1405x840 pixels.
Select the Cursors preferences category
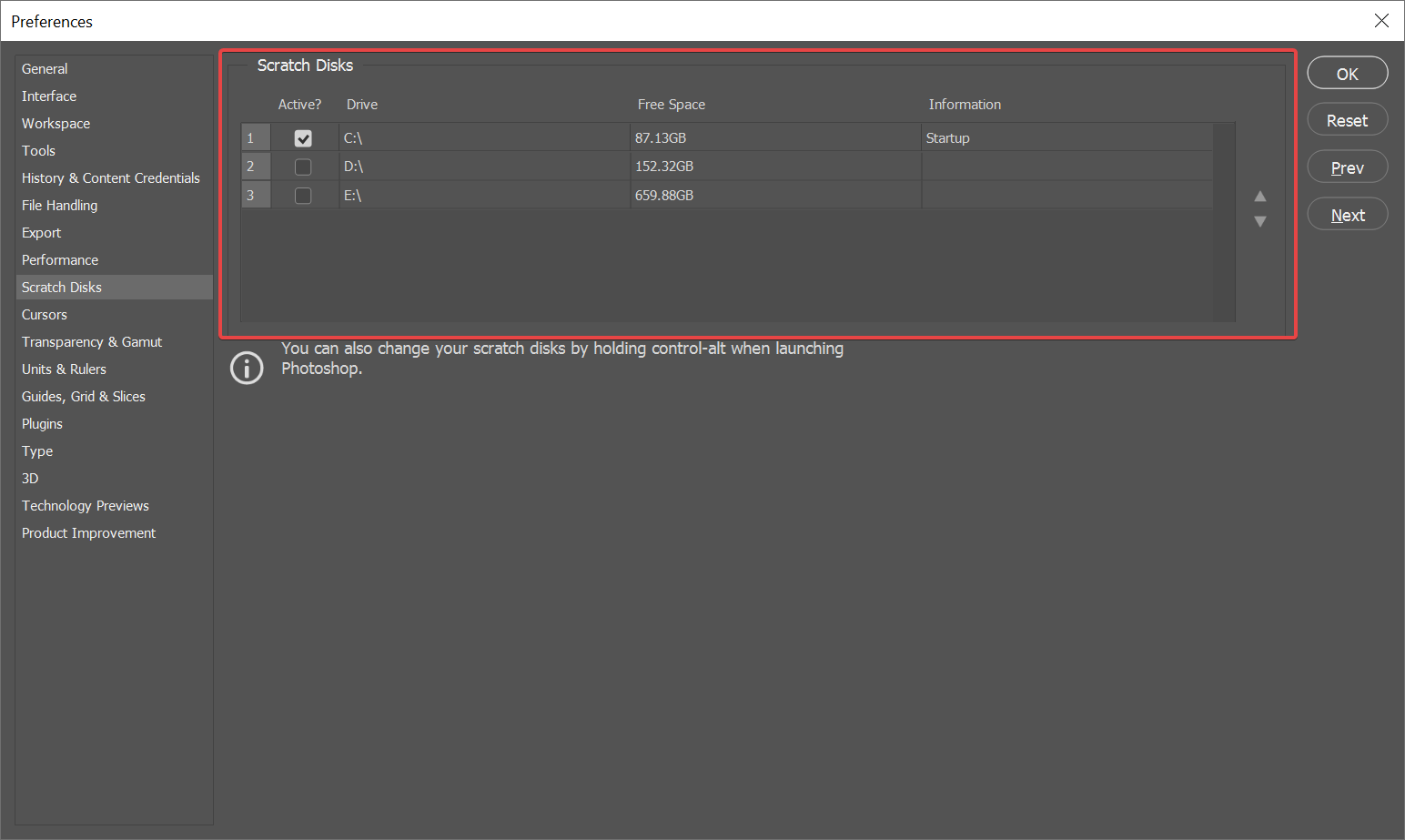click(45, 315)
